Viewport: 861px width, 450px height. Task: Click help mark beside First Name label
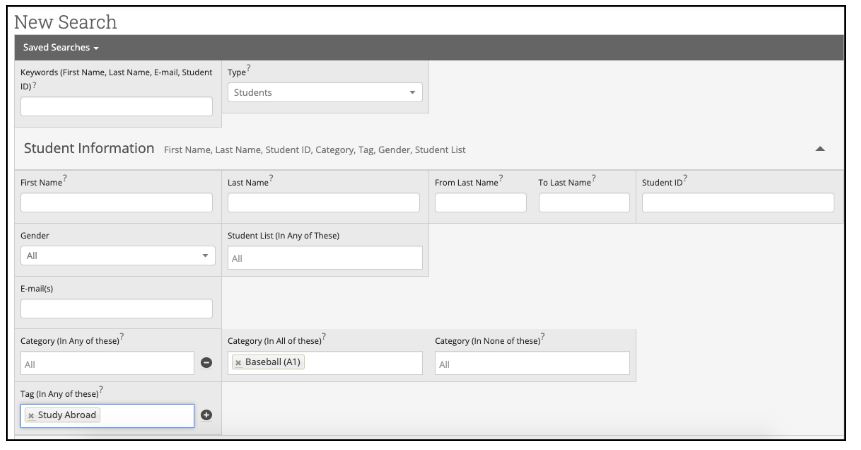point(65,178)
